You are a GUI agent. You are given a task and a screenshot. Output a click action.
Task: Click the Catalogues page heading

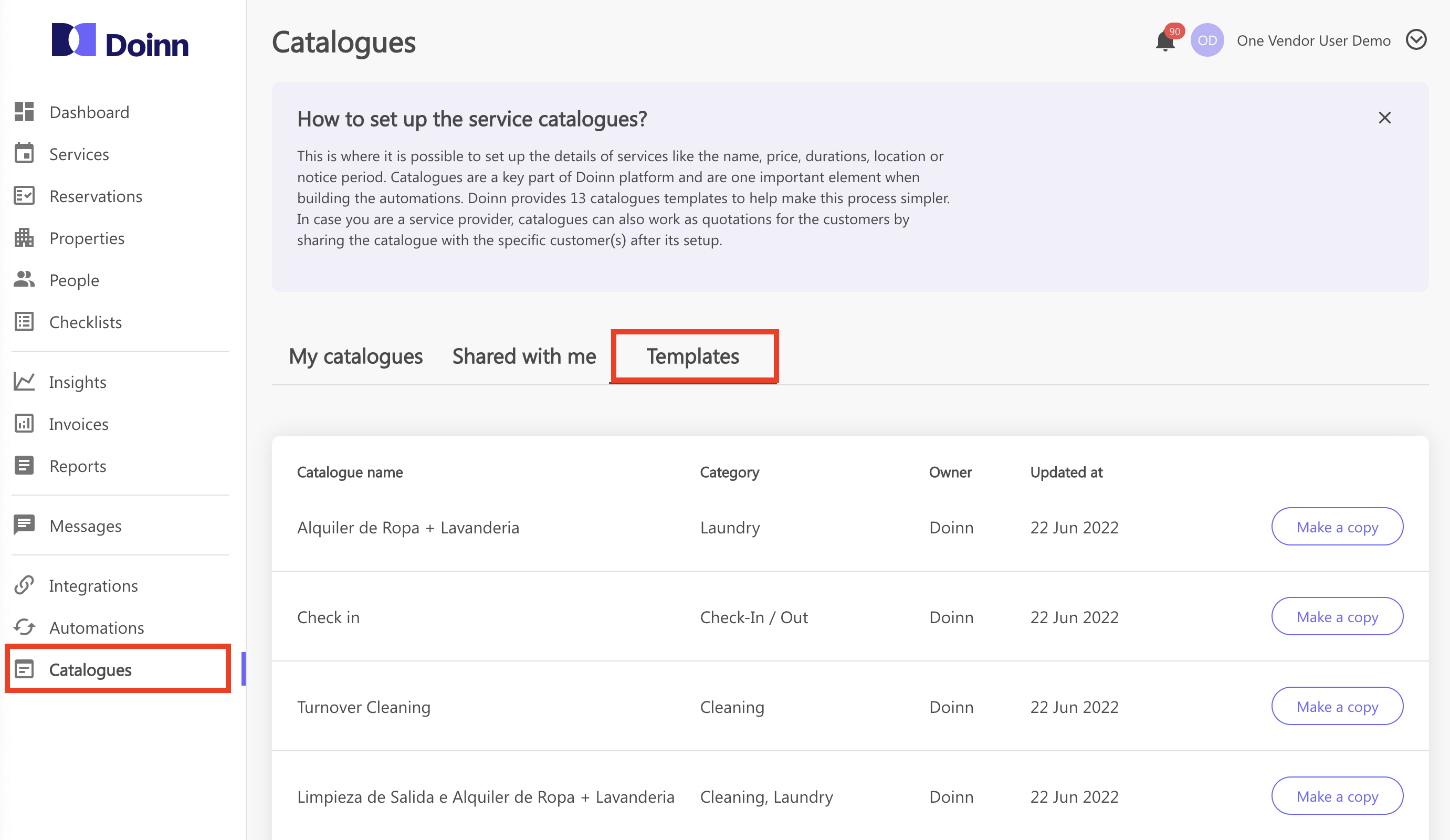pyautogui.click(x=343, y=42)
